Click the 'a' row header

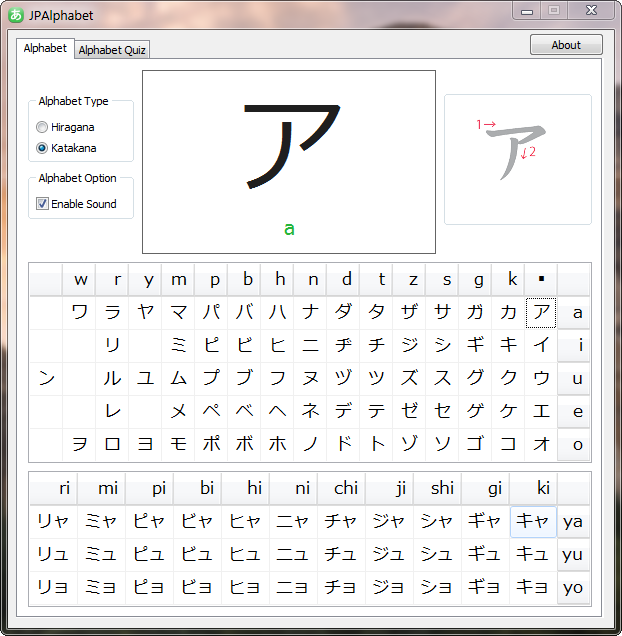574,313
